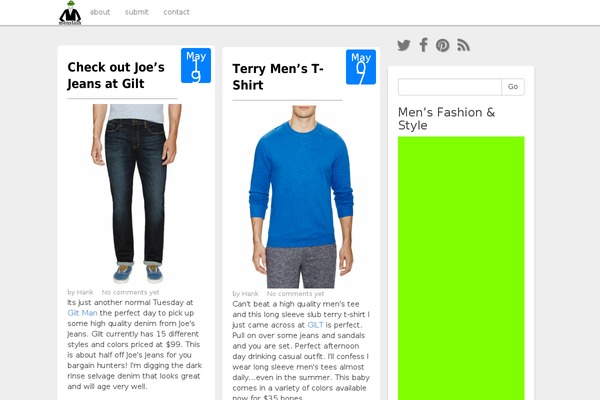Follow the GILT link in t-shirt post
The image size is (600, 400).
coord(315,325)
